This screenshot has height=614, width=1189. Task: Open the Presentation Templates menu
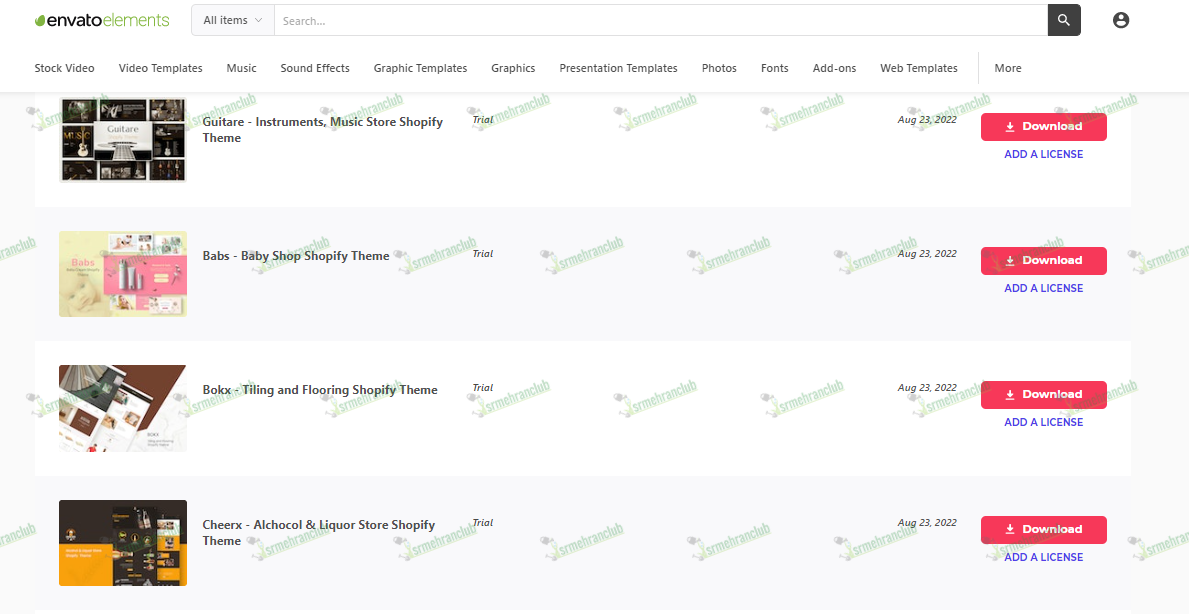click(x=618, y=68)
